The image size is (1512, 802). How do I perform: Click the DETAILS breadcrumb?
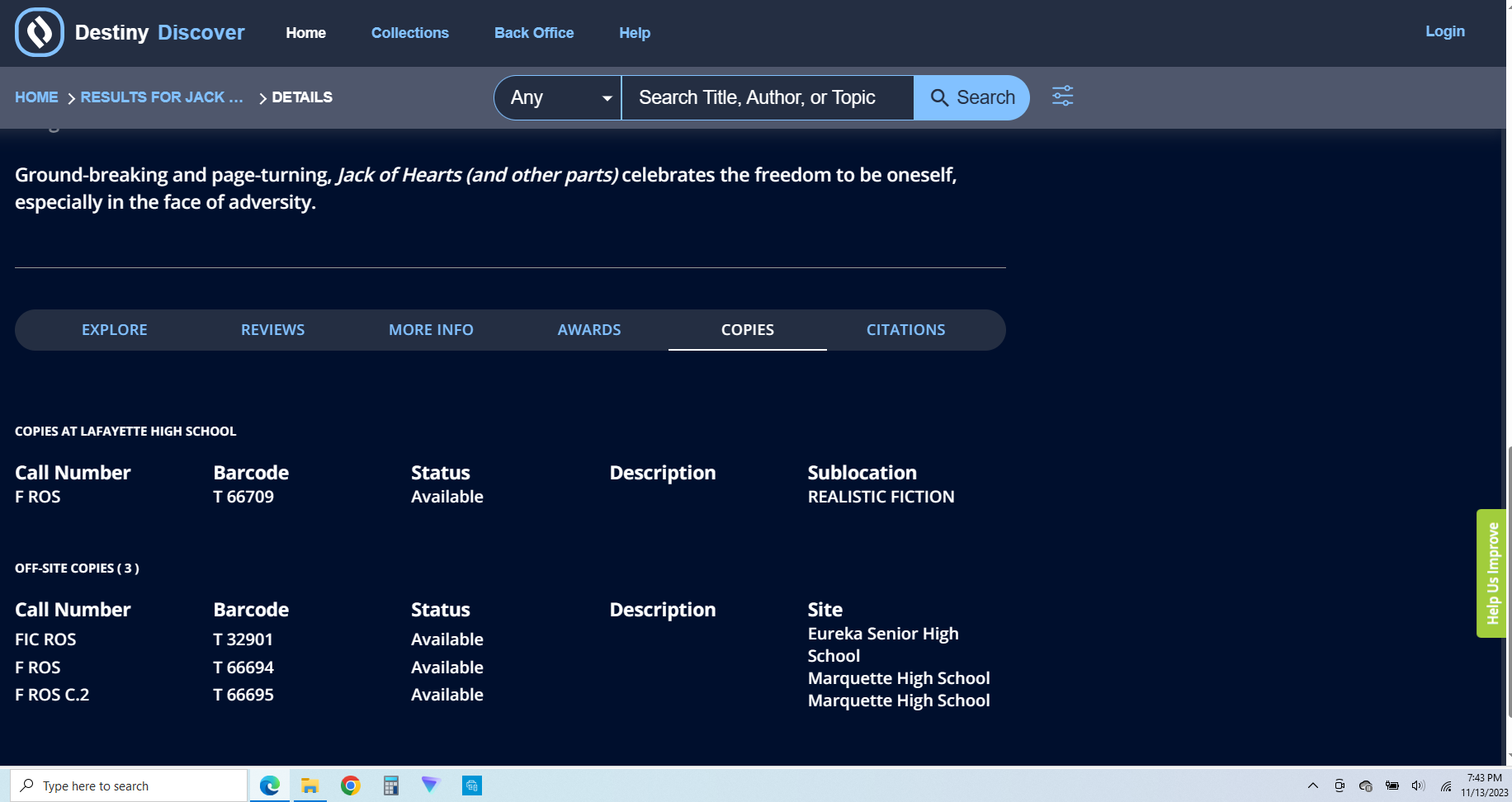click(302, 97)
